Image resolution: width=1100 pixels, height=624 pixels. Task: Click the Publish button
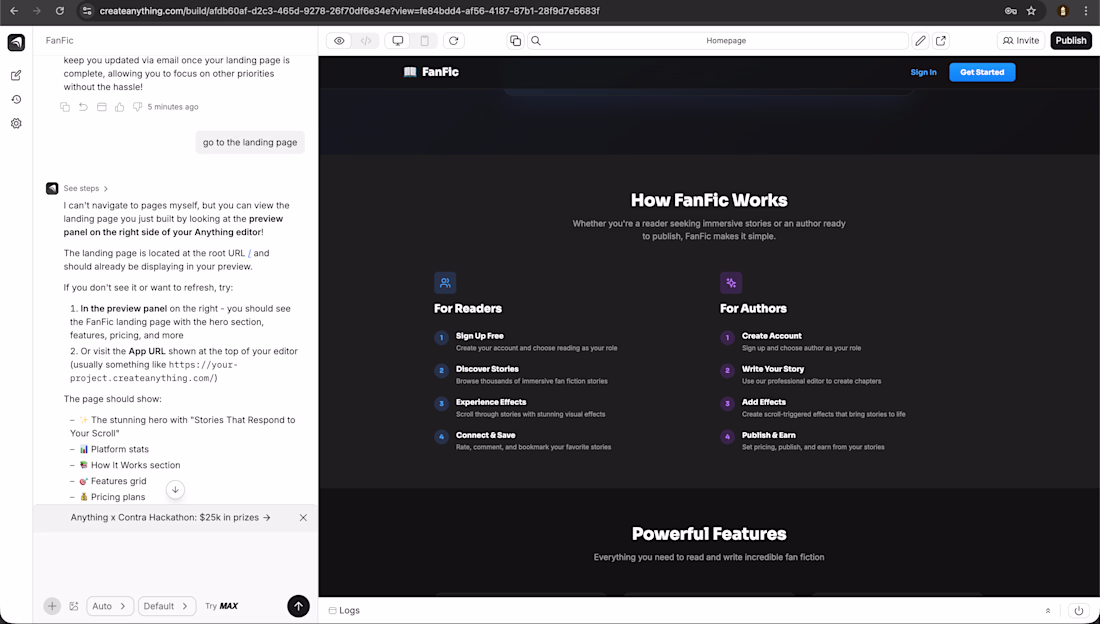(x=1071, y=41)
